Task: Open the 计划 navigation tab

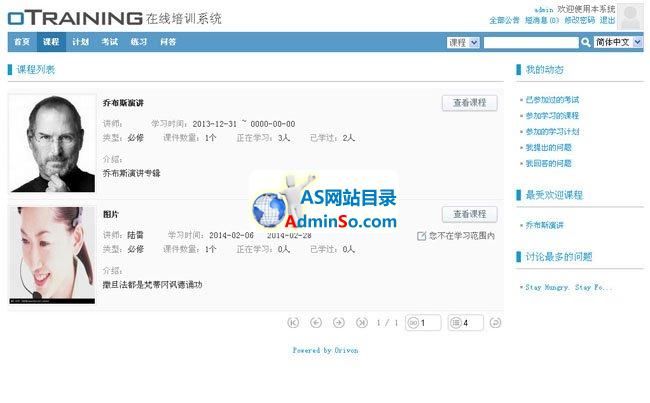Action: click(80, 42)
